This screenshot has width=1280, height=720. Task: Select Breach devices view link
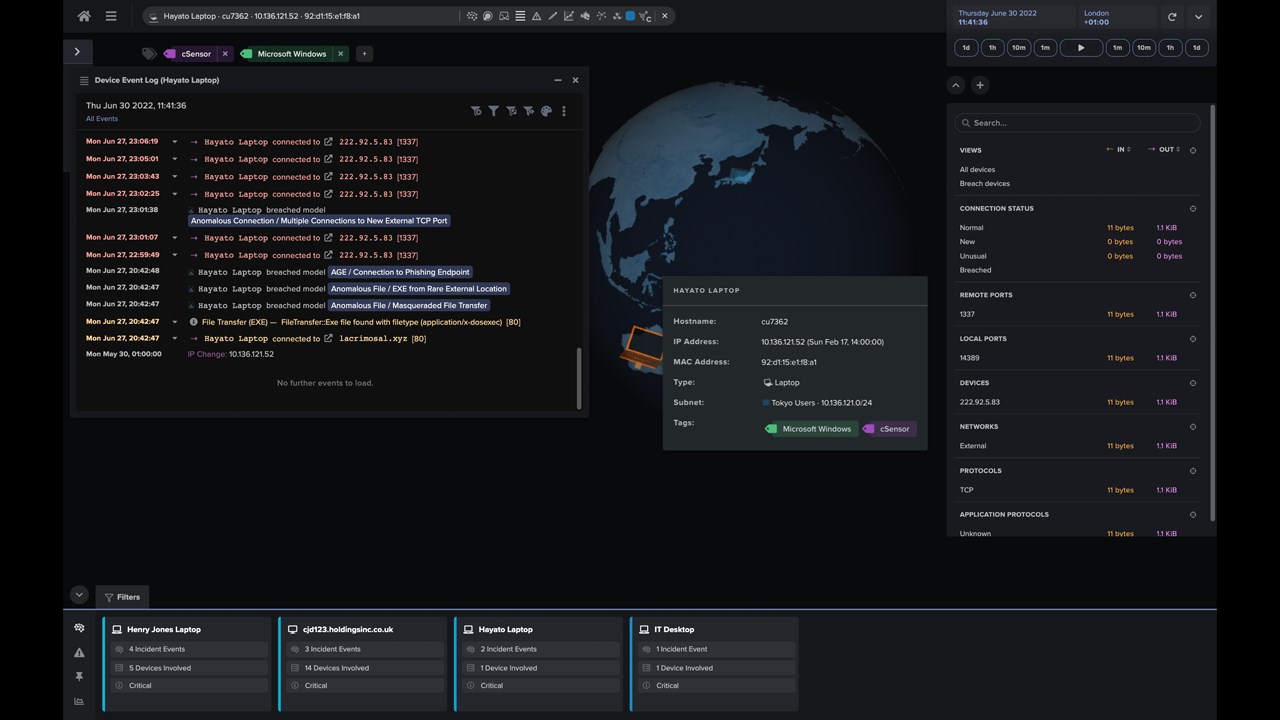985,184
